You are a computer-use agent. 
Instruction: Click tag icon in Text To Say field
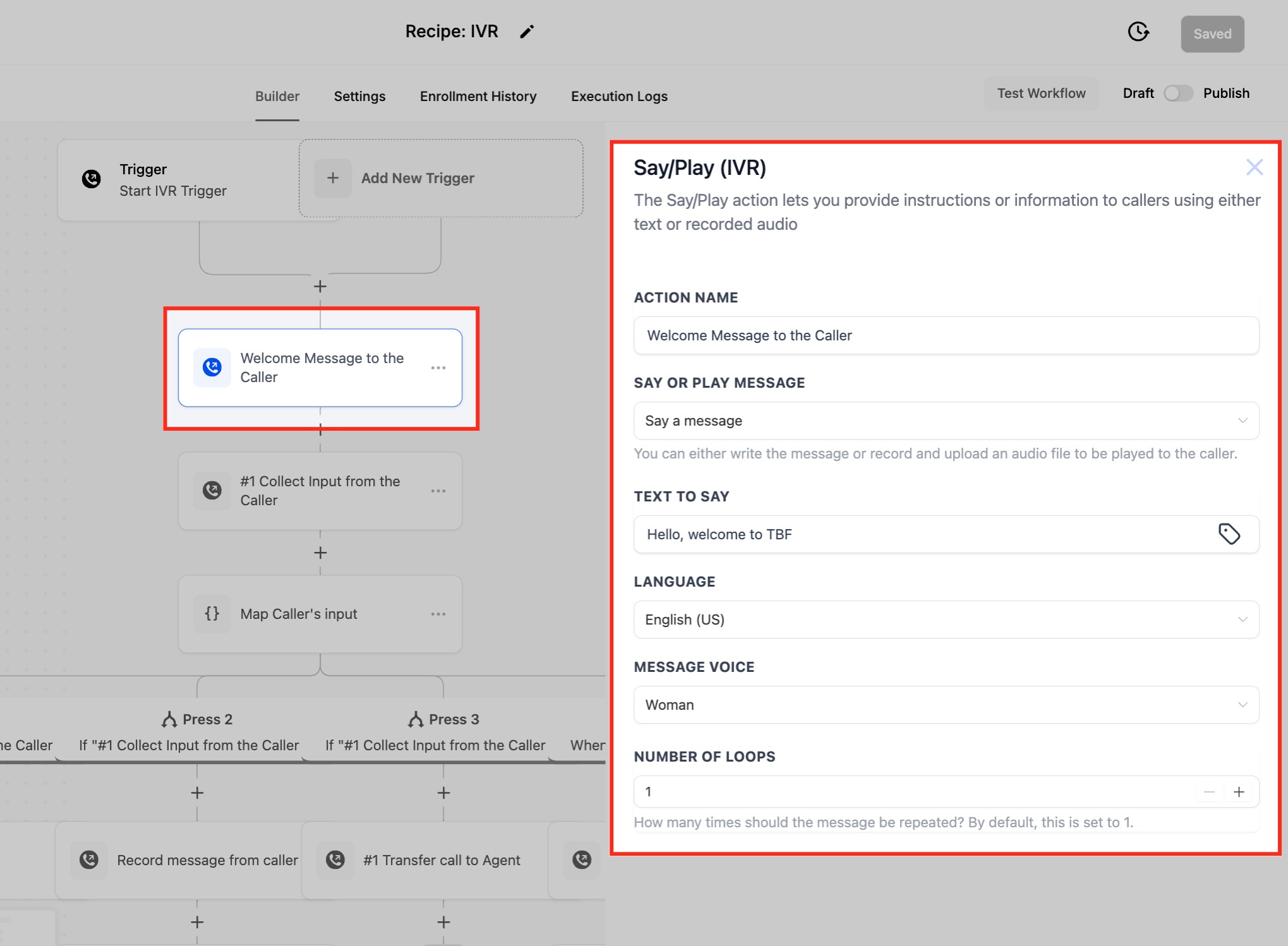pyautogui.click(x=1229, y=534)
